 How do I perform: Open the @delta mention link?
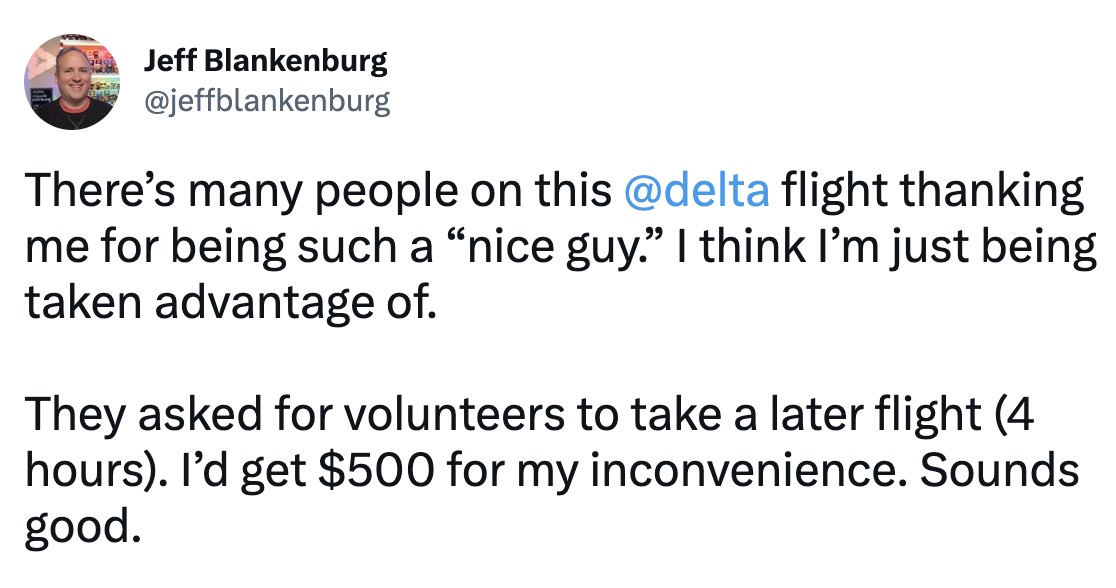tap(696, 191)
